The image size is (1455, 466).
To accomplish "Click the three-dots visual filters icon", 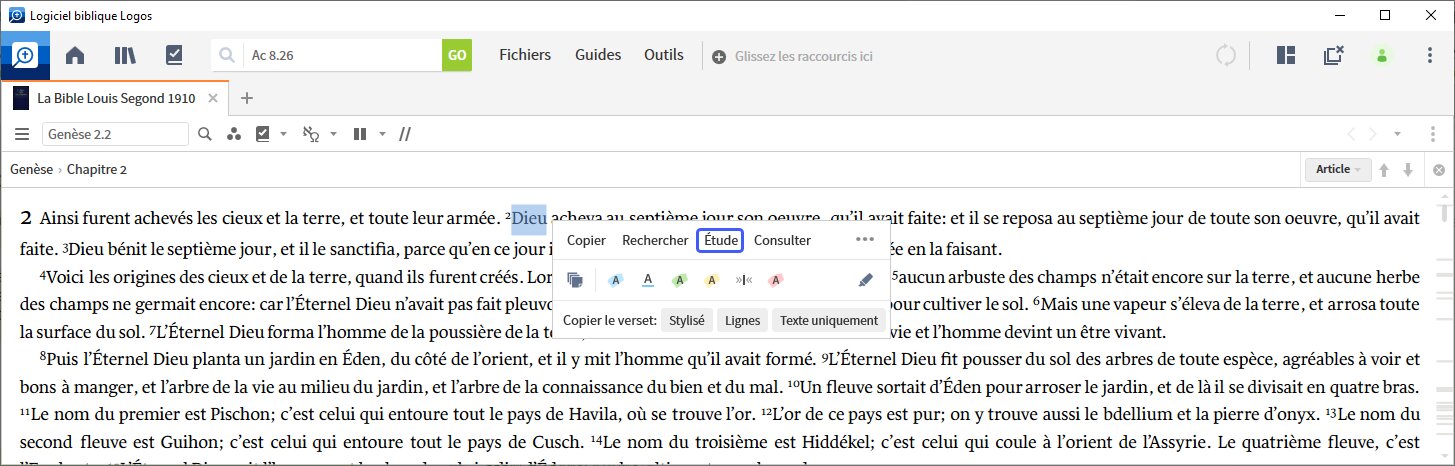I will [234, 134].
